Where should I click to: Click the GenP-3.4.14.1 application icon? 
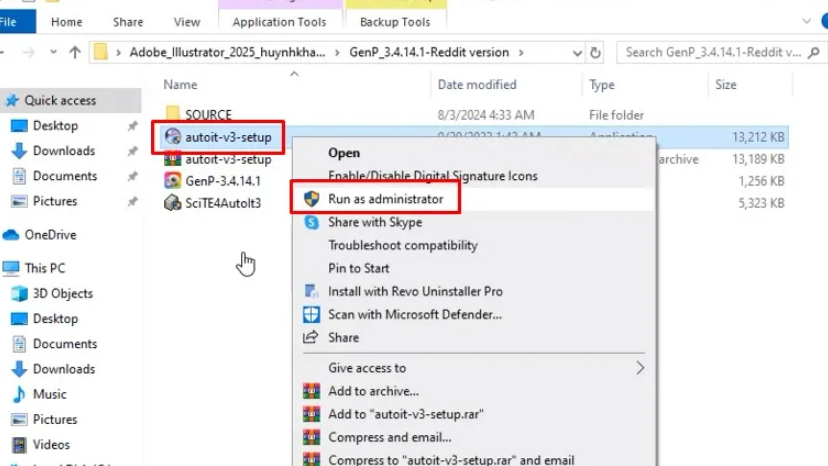tap(172, 181)
